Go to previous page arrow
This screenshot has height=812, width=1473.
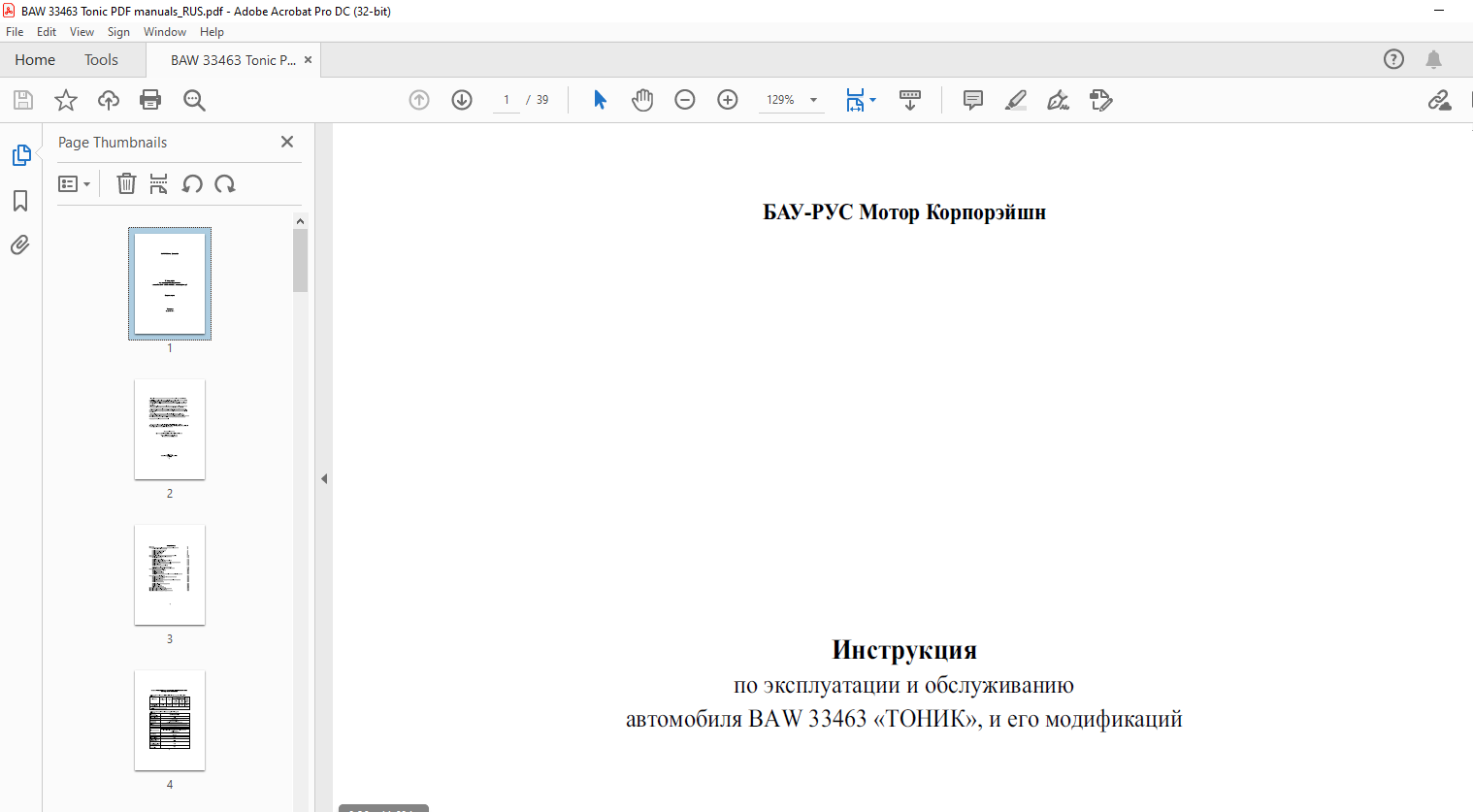coord(419,100)
